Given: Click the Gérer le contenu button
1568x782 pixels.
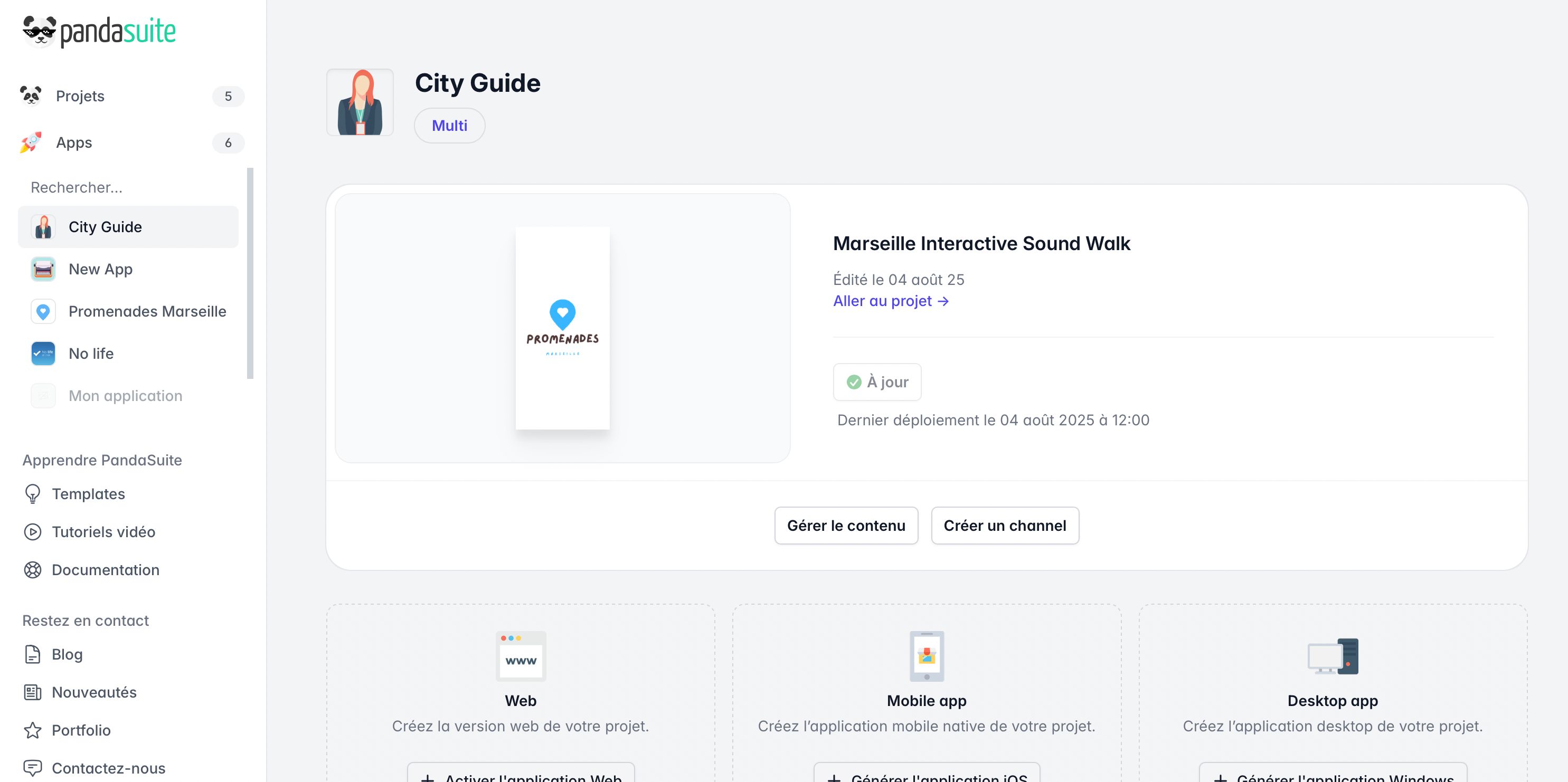Looking at the screenshot, I should [845, 525].
